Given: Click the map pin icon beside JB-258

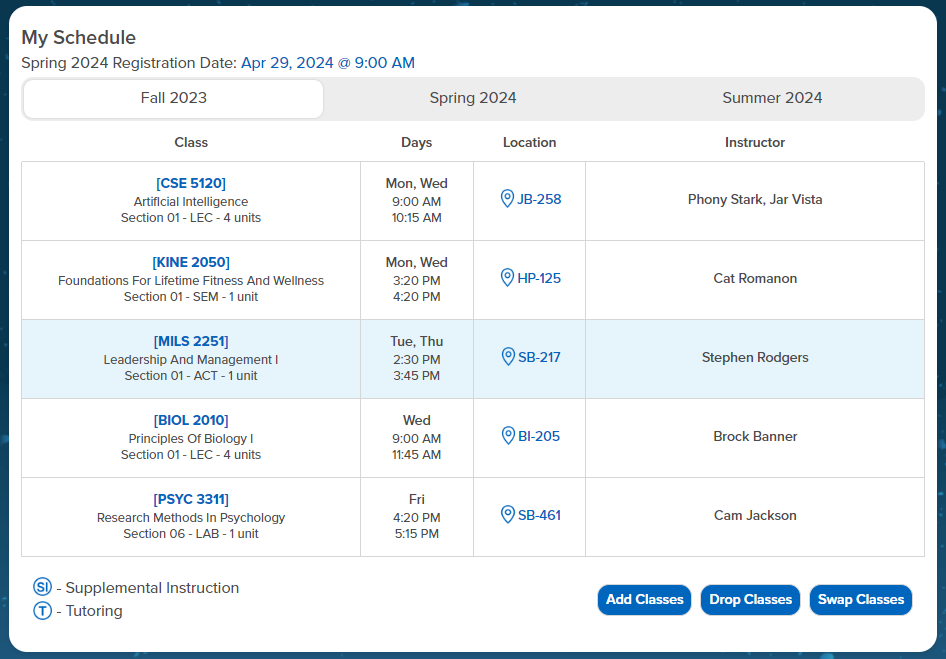Looking at the screenshot, I should pos(507,199).
